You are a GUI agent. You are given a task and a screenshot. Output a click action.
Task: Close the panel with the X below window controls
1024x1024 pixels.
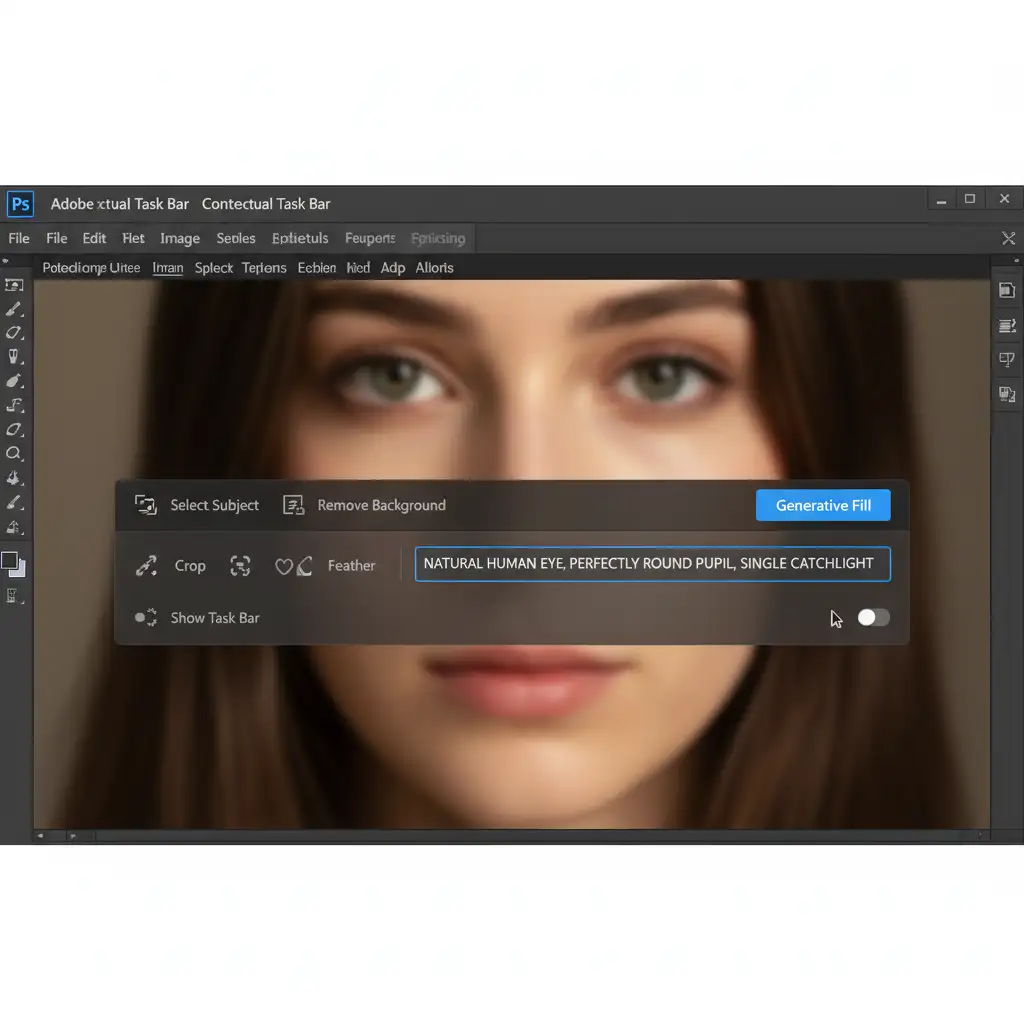tap(1008, 238)
